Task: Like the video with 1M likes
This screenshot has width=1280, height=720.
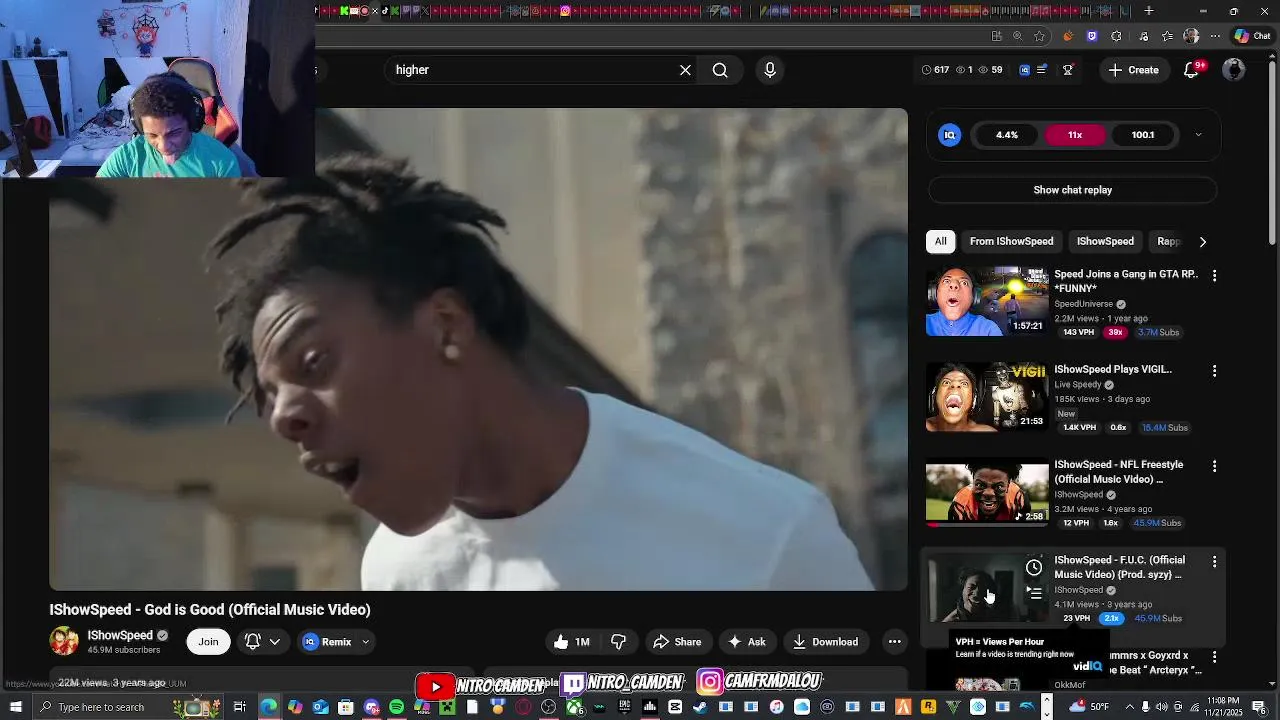Action: point(572,642)
